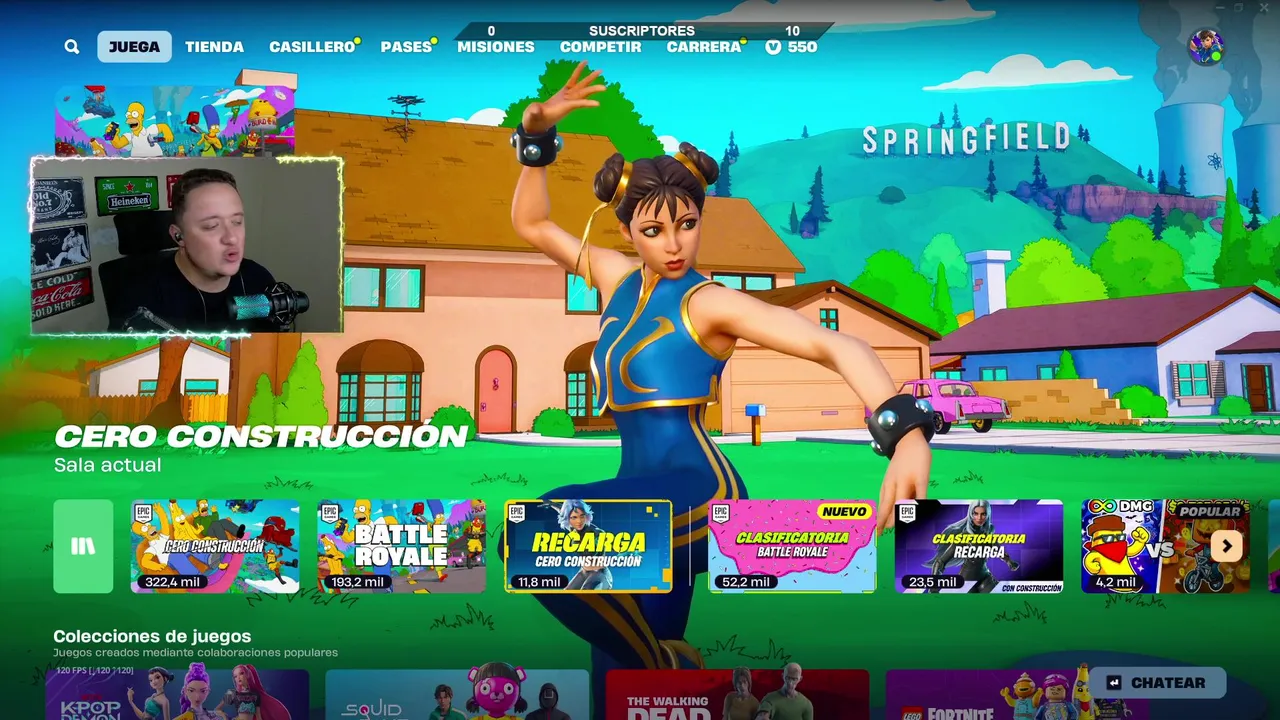Click the 23,5 mil player count

(x=931, y=582)
